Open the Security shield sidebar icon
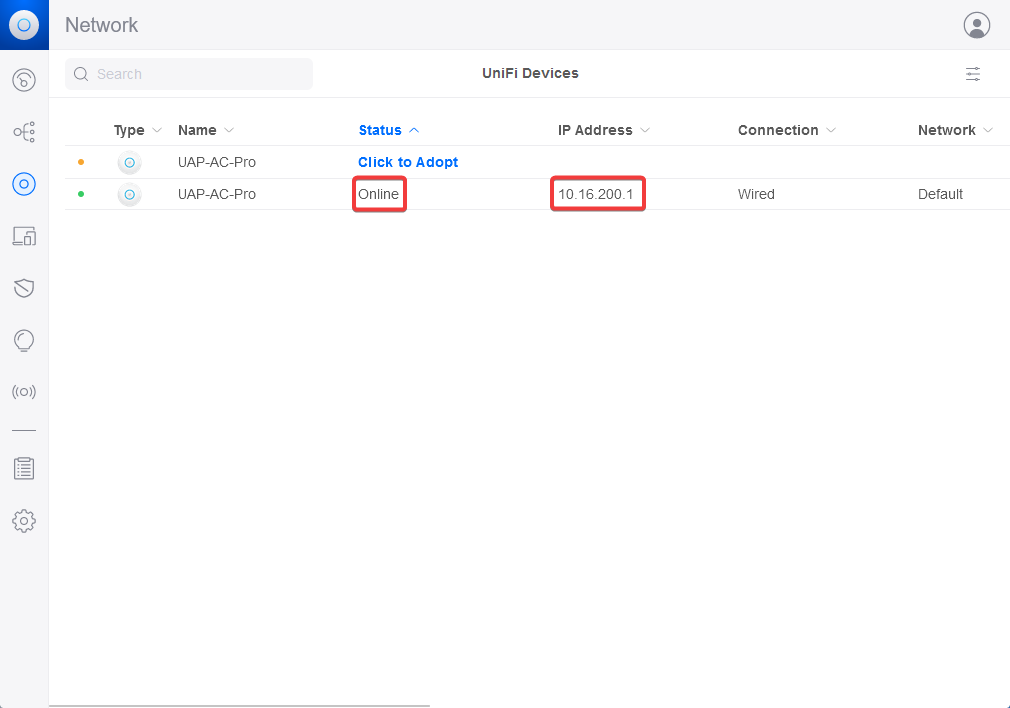 click(x=24, y=288)
